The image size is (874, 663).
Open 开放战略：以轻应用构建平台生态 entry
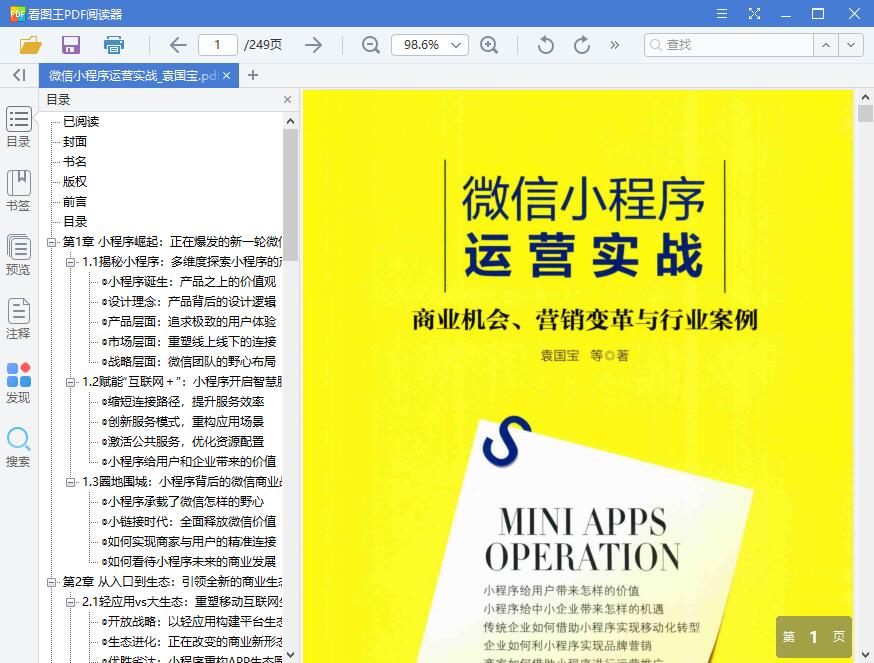[192, 622]
